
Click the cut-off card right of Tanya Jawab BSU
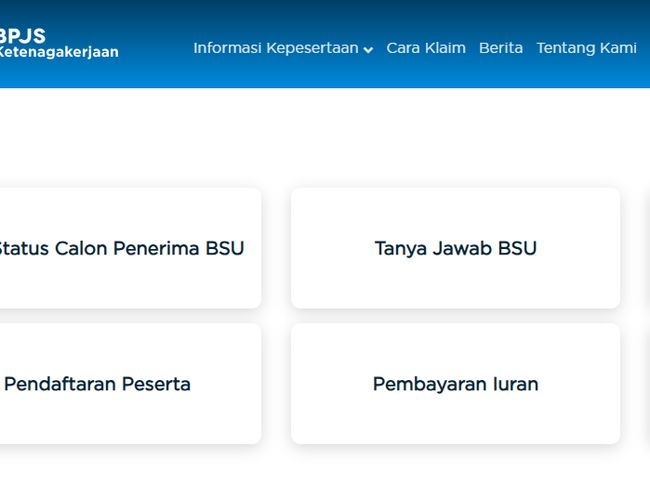(x=647, y=248)
